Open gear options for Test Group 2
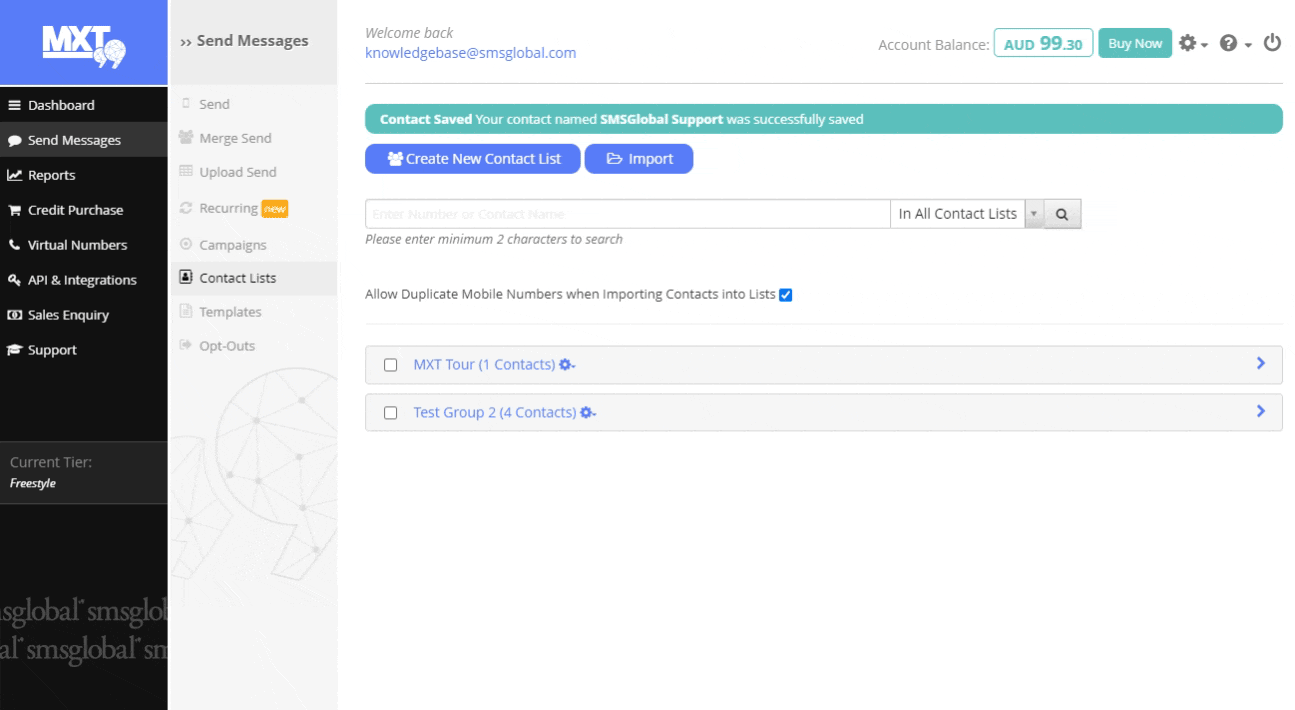Screen dimensions: 1295x710 [x=588, y=413]
